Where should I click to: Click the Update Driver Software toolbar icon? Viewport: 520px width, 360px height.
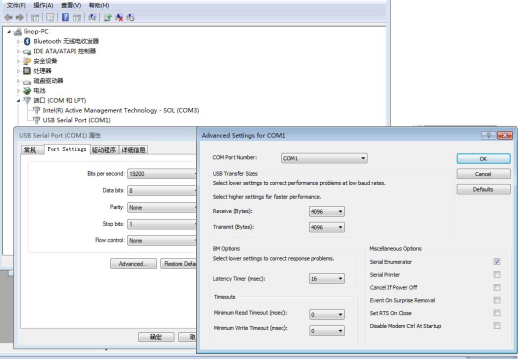coord(108,17)
